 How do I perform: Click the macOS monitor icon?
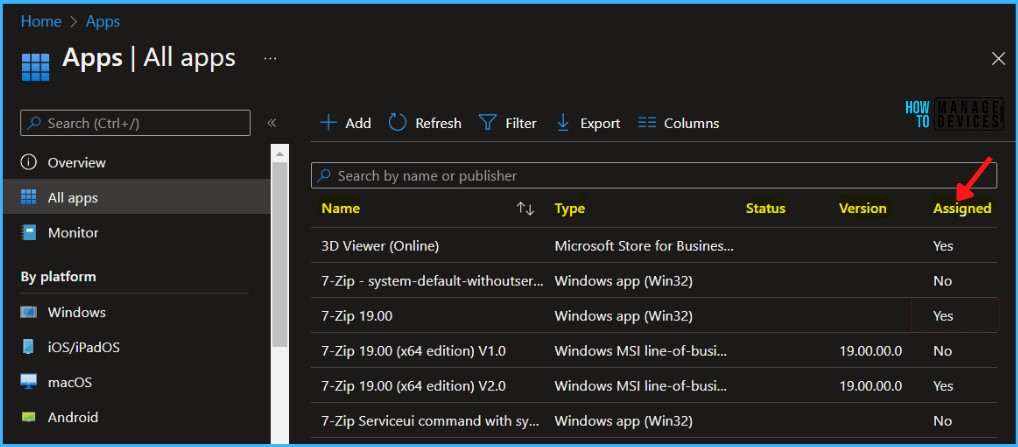tap(29, 382)
